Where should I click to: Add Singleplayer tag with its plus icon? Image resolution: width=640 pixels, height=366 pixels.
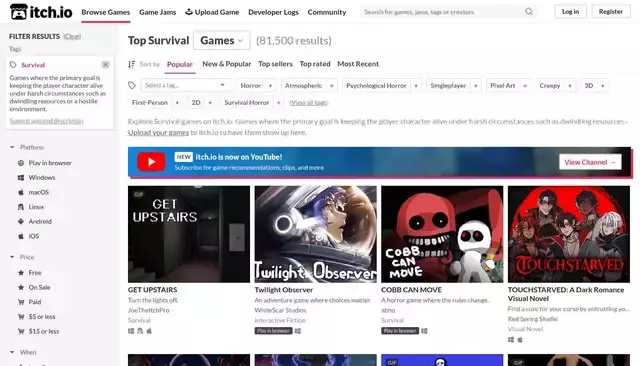pyautogui.click(x=476, y=86)
